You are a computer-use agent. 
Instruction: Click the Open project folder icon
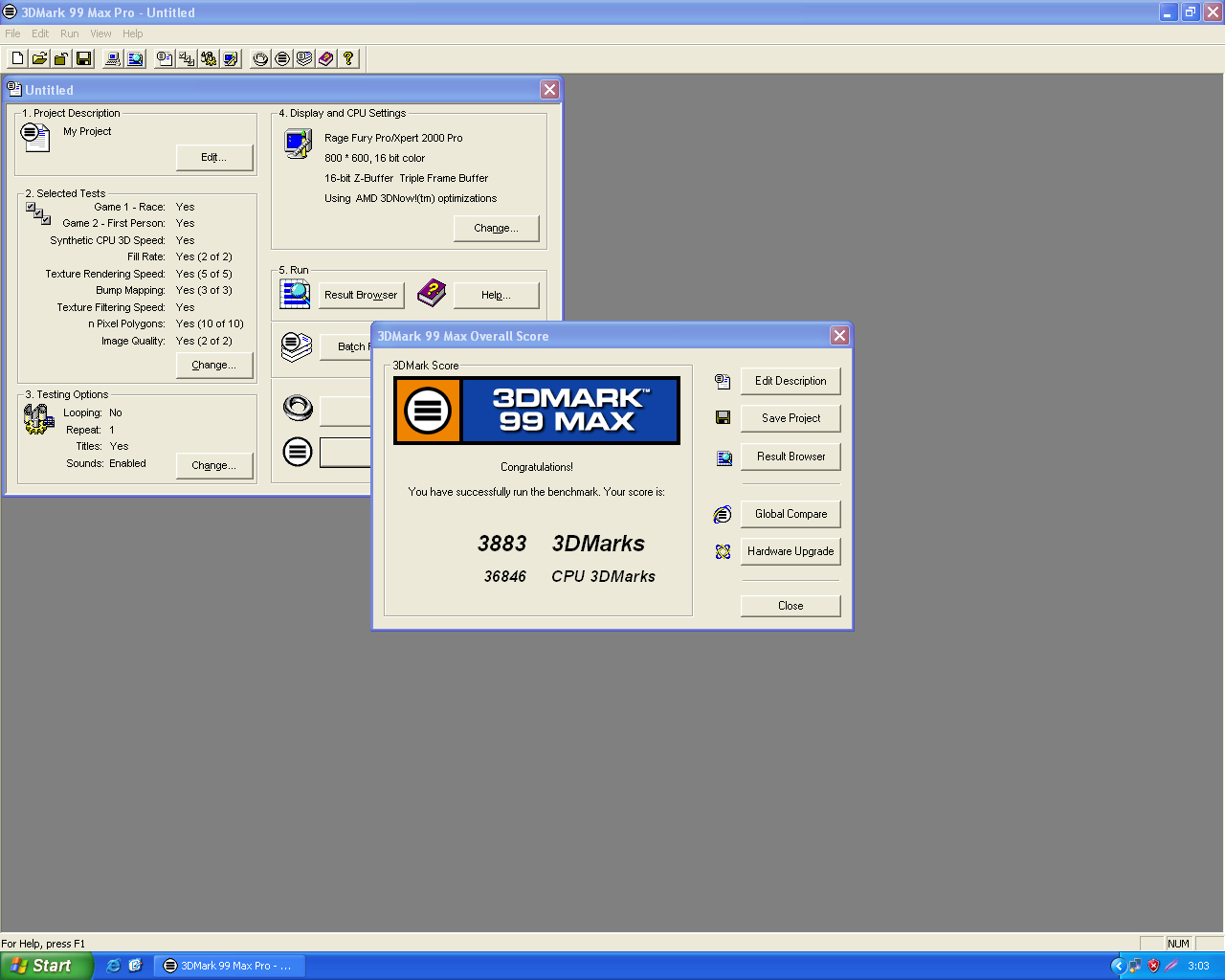pyautogui.click(x=39, y=59)
